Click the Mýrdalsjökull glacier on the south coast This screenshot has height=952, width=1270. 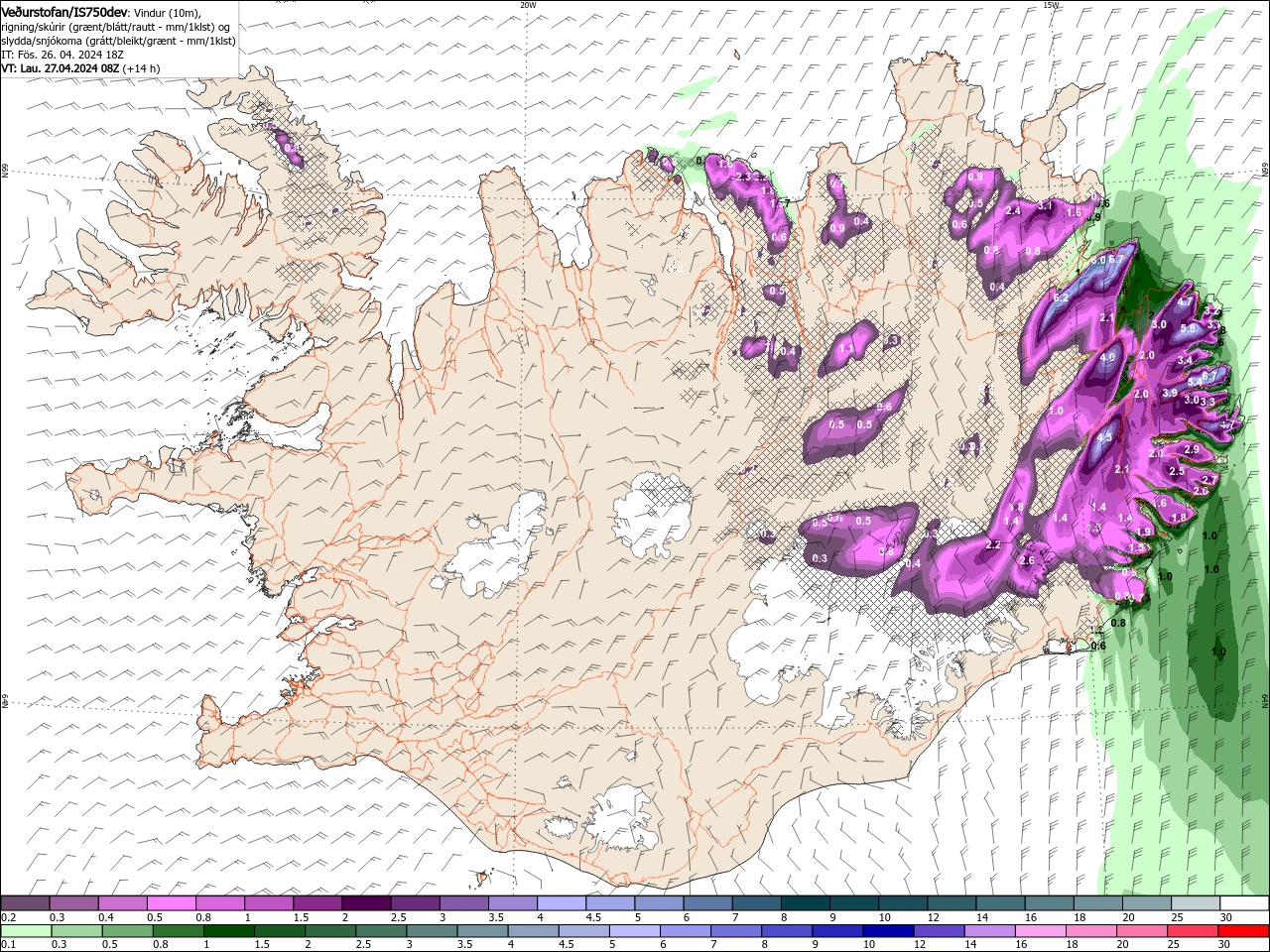pyautogui.click(x=621, y=818)
